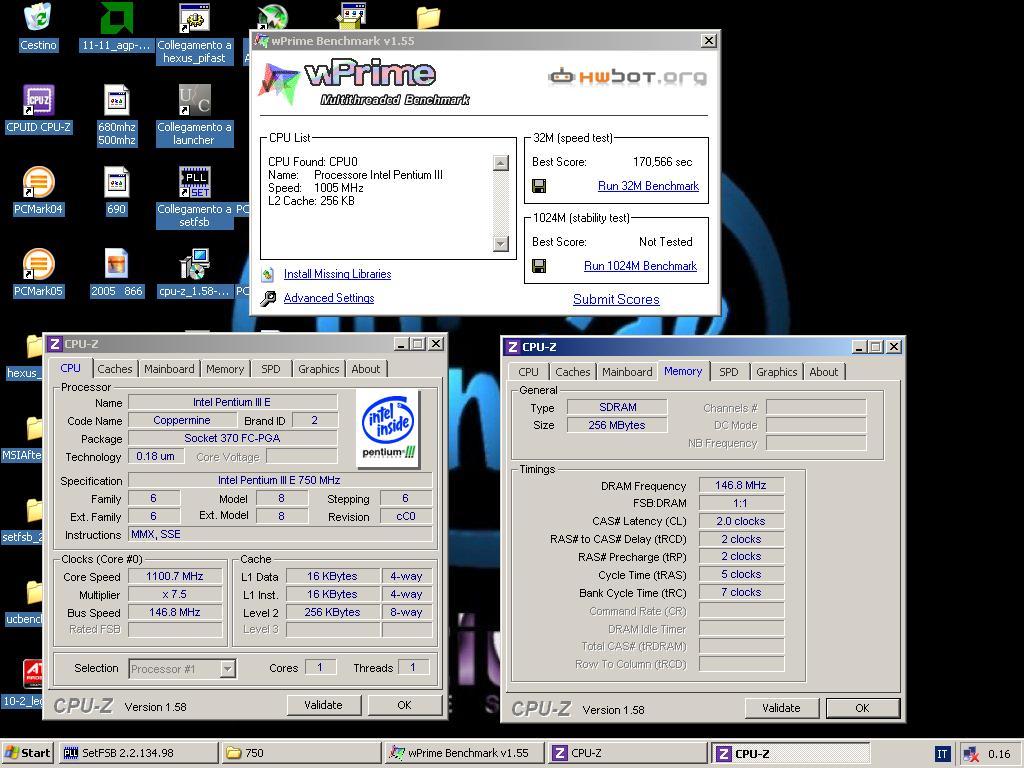
Task: Open the hexus_ folder on the desktop
Action: 34,346
